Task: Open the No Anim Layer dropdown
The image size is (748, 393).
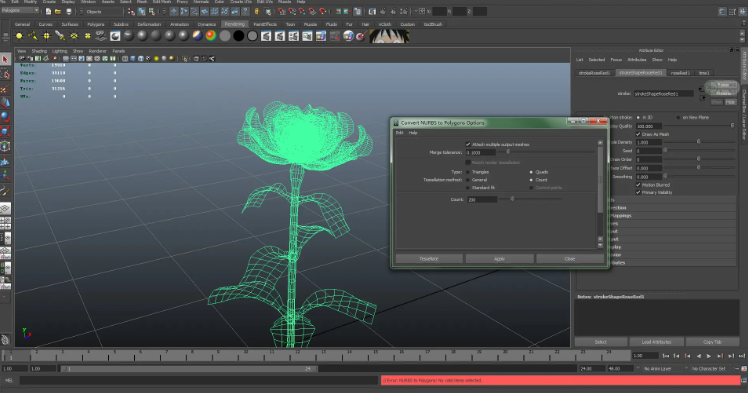Action: click(x=662, y=369)
